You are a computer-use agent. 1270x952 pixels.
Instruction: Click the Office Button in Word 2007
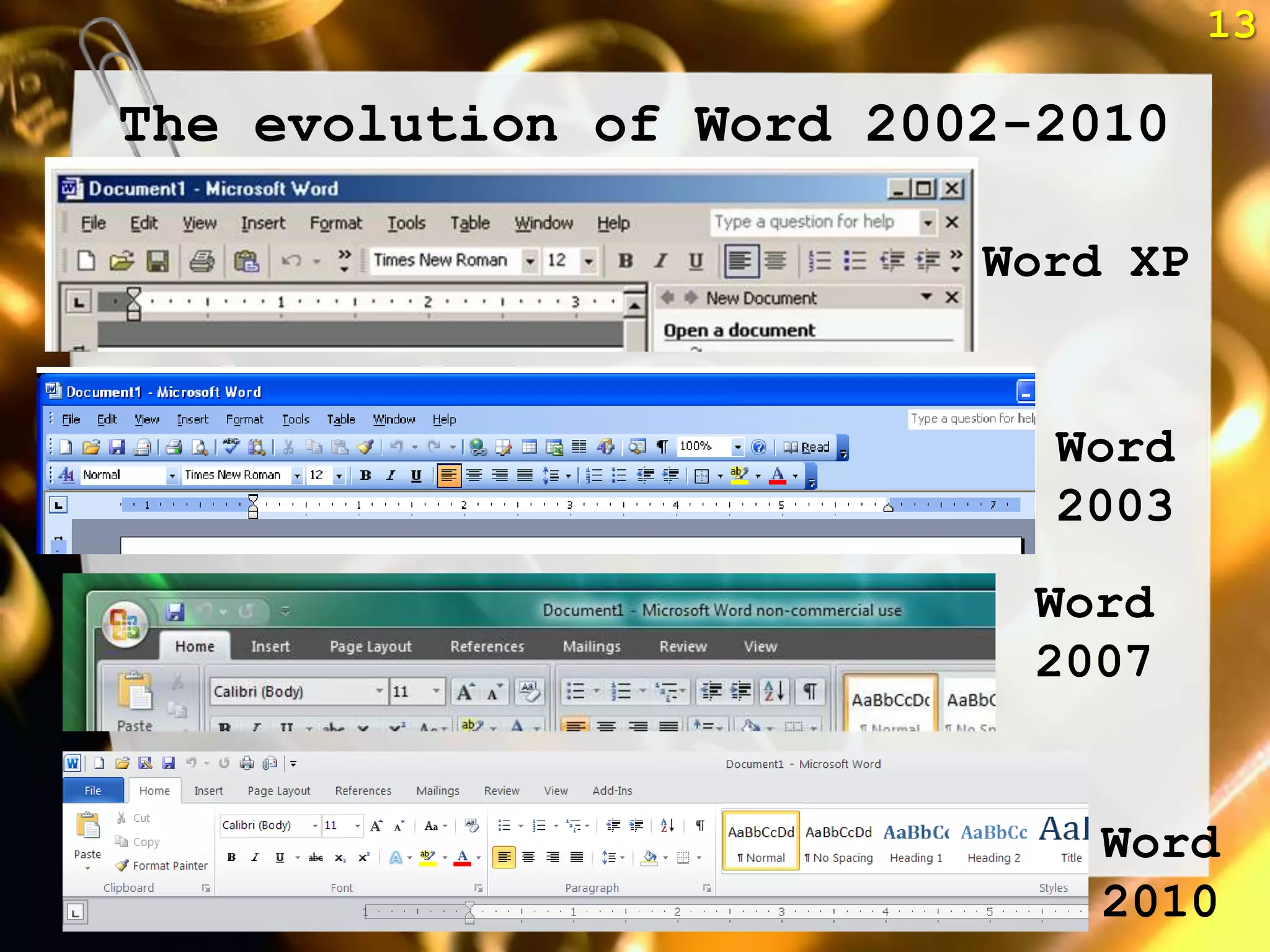point(125,624)
